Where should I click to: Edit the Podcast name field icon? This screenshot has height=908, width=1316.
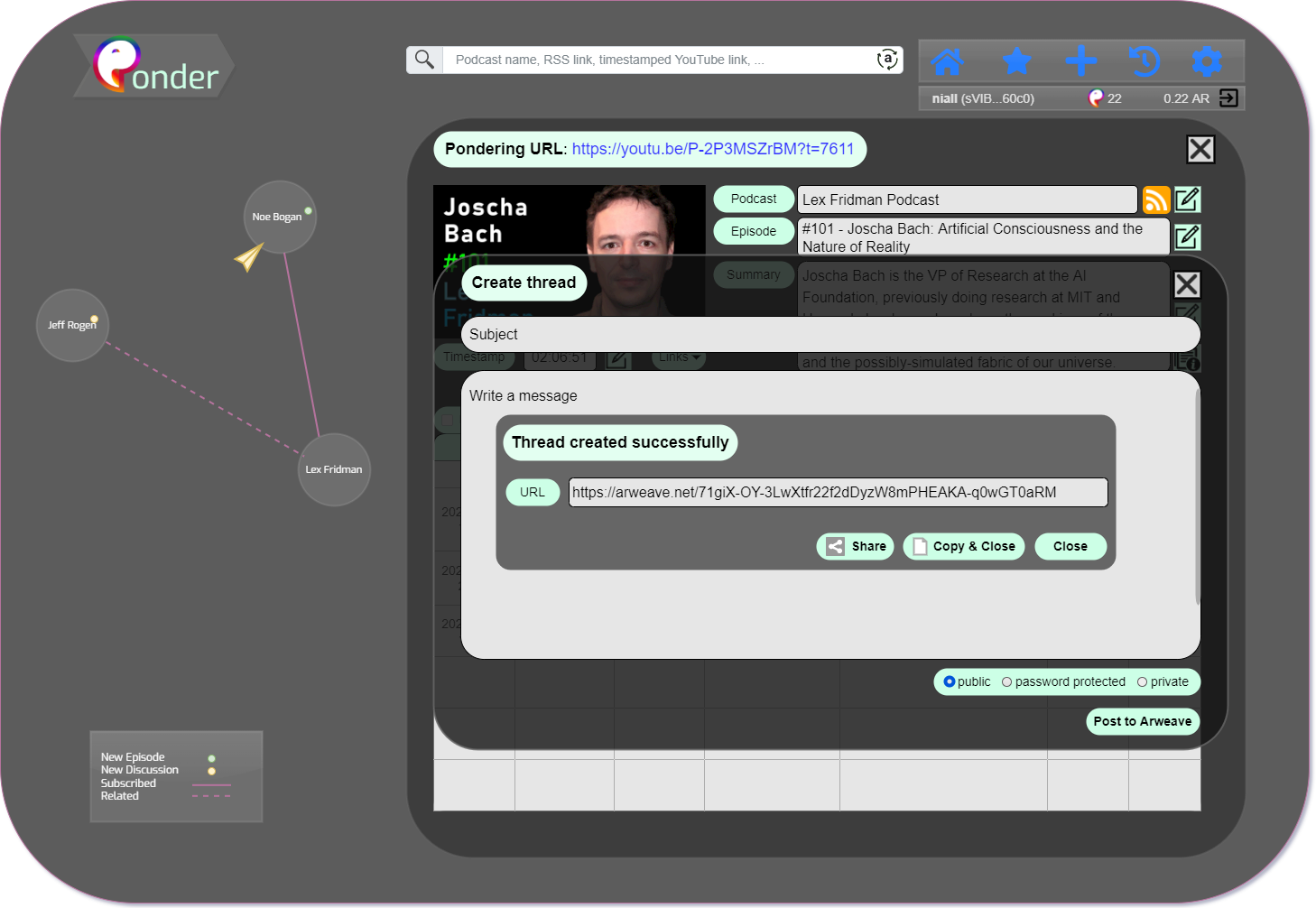[1187, 199]
